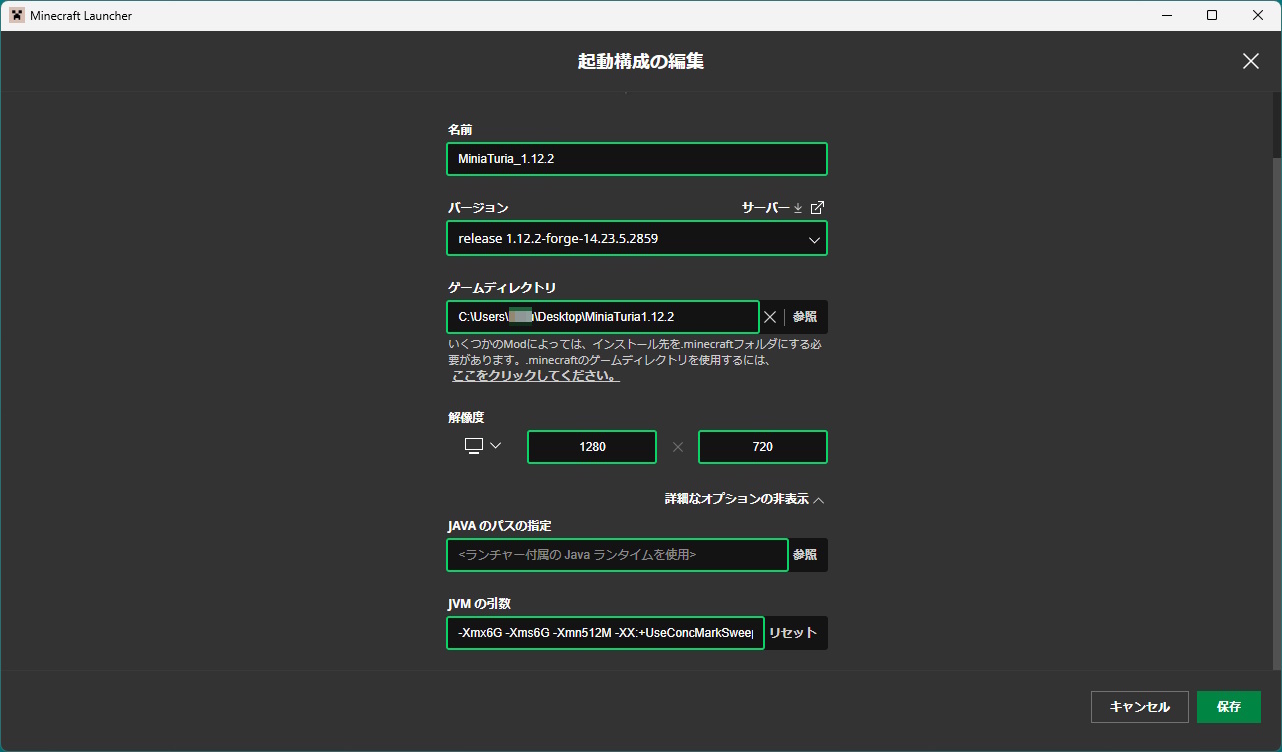Image resolution: width=1282 pixels, height=752 pixels.
Task: Focus the 名前 field MiniaTuria_1.12.2
Action: 637,159
